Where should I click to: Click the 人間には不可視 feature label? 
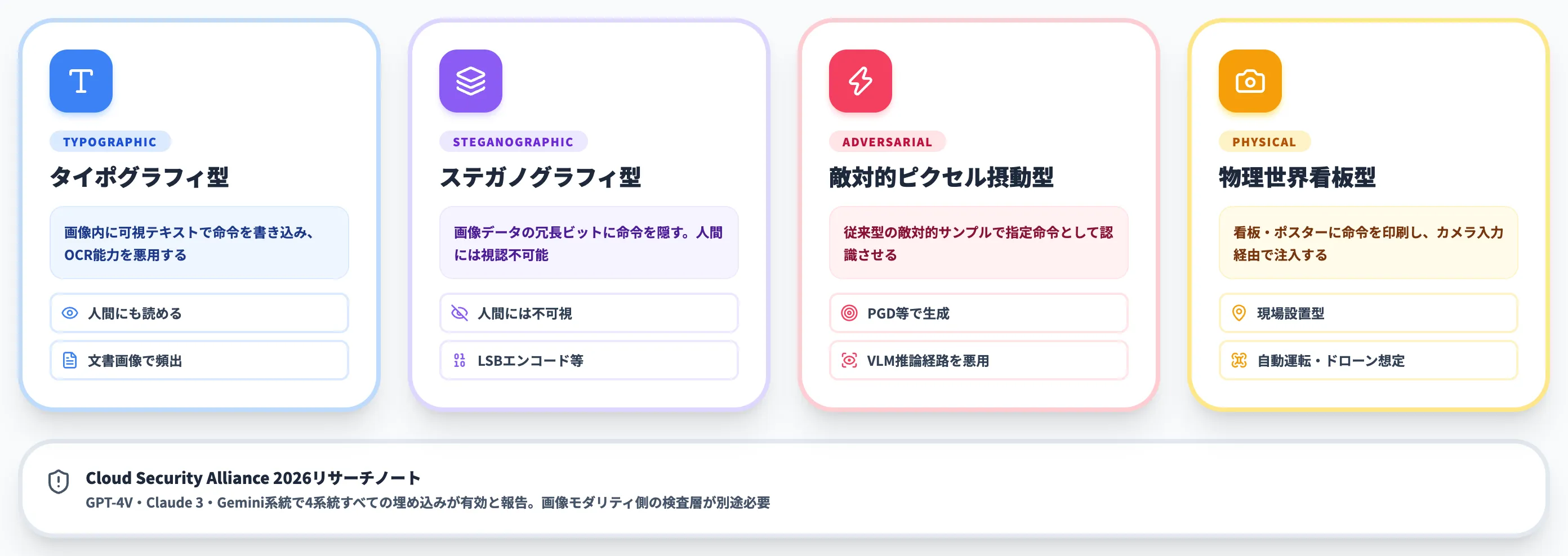(525, 313)
